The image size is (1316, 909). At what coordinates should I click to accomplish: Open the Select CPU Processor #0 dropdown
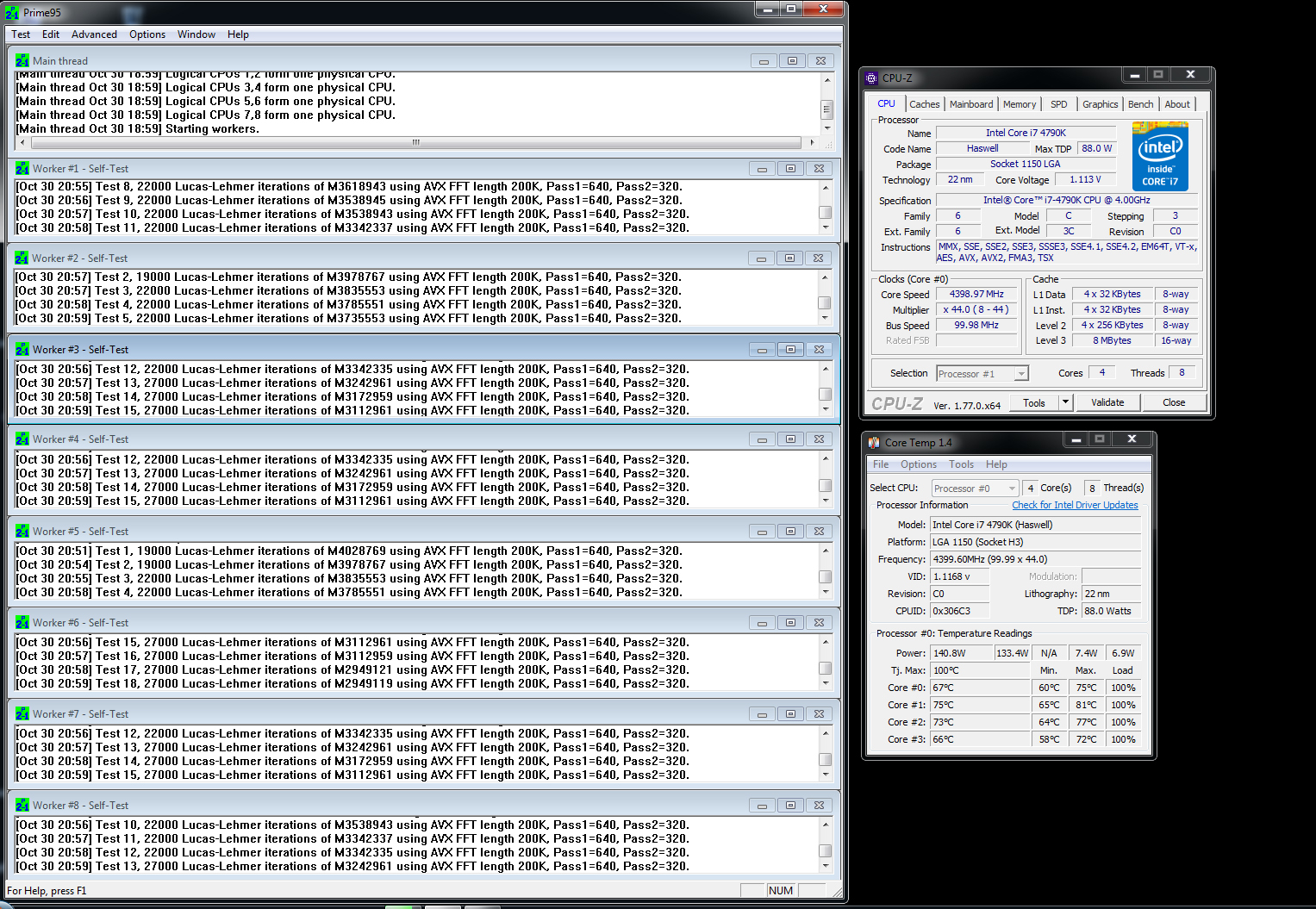coord(975,489)
